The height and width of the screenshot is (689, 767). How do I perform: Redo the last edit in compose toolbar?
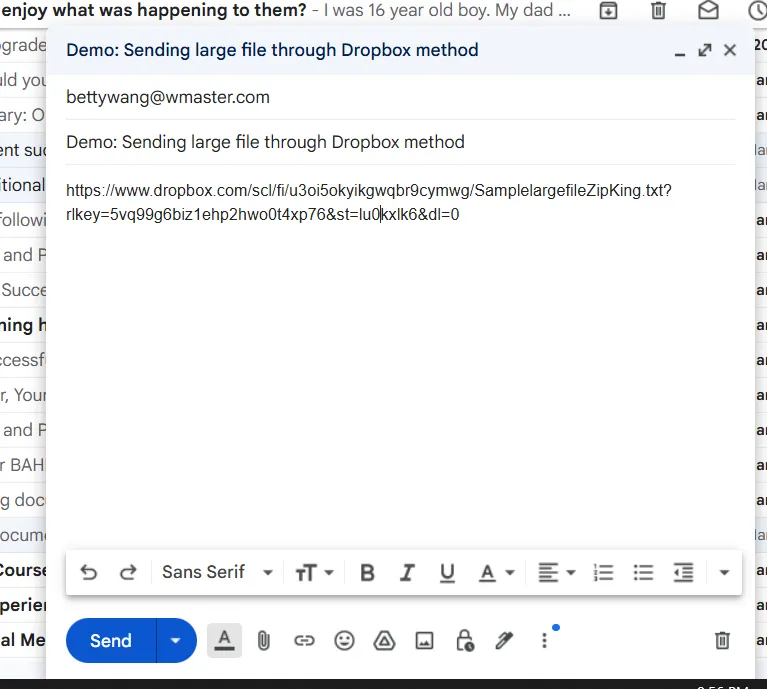click(x=128, y=572)
